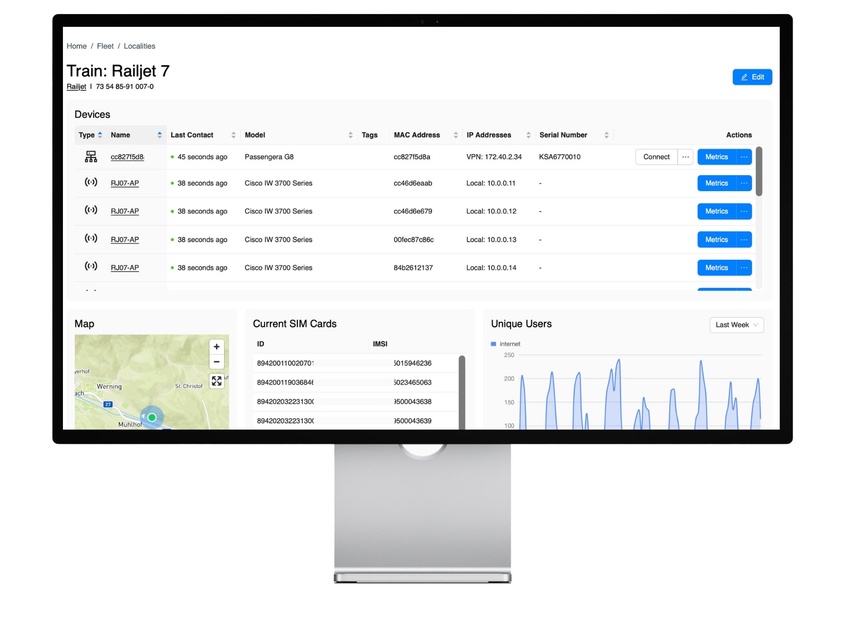The height and width of the screenshot is (634, 845).
Task: Open more options next to the Connect button
Action: 685,157
